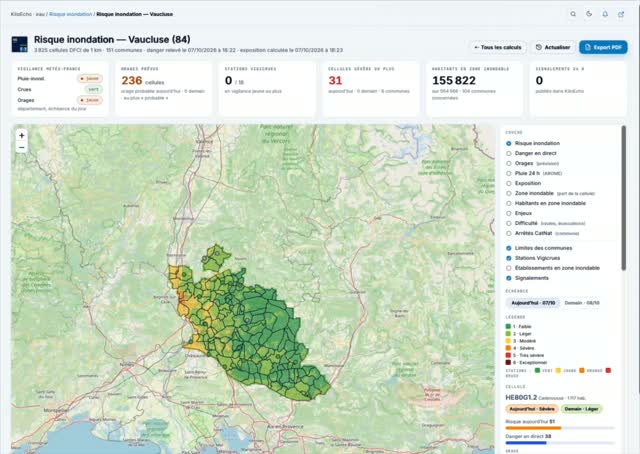The image size is (640, 454).
Task: Click the '1 · Faible' green legend swatch
Action: tap(508, 326)
